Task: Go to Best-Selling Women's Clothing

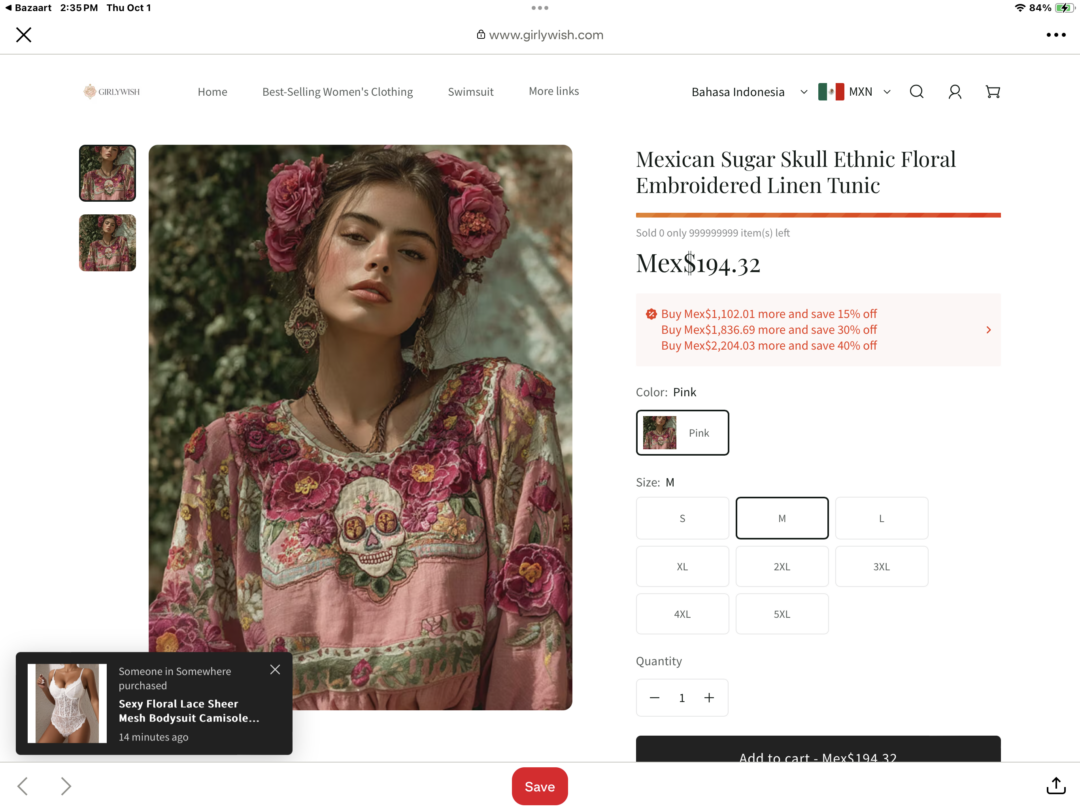Action: [338, 92]
